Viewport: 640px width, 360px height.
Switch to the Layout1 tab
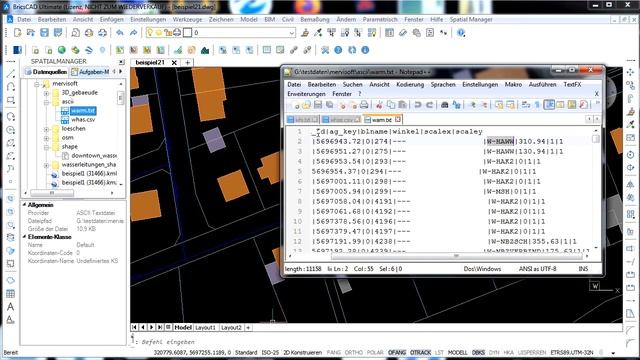tap(205, 327)
